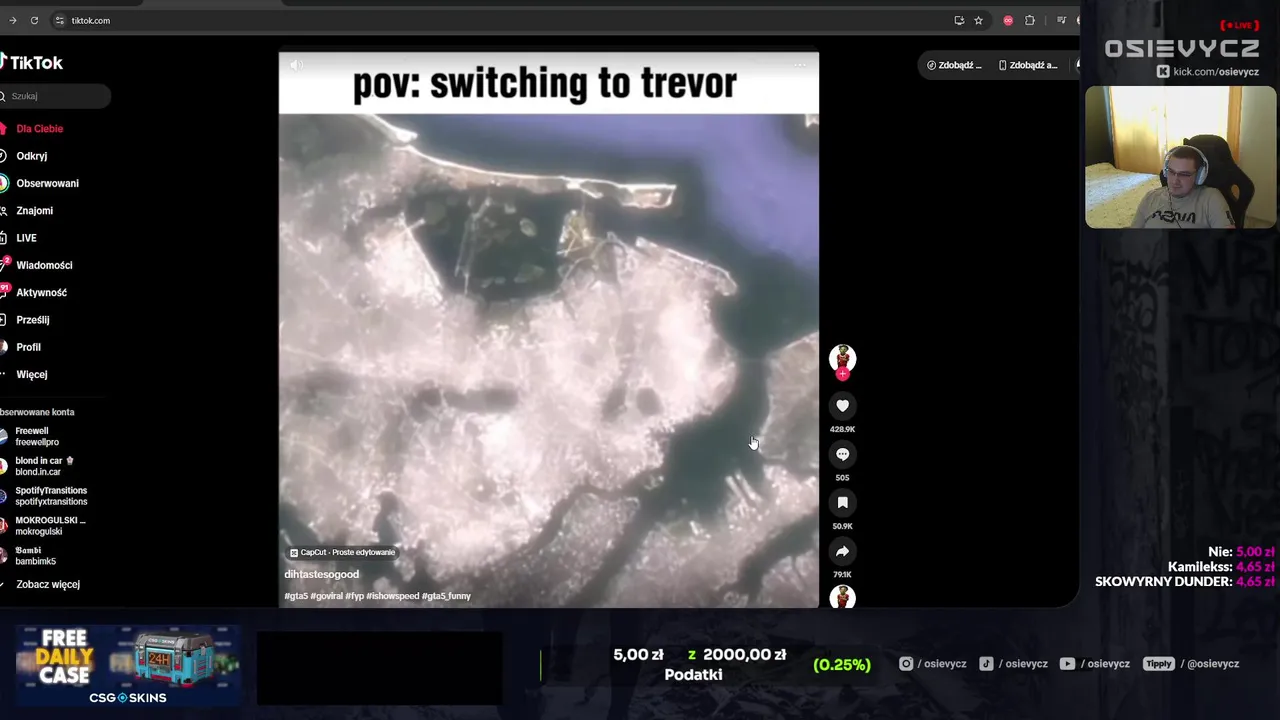
Task: Open the browser extensions puzzle icon
Action: coord(1030,20)
